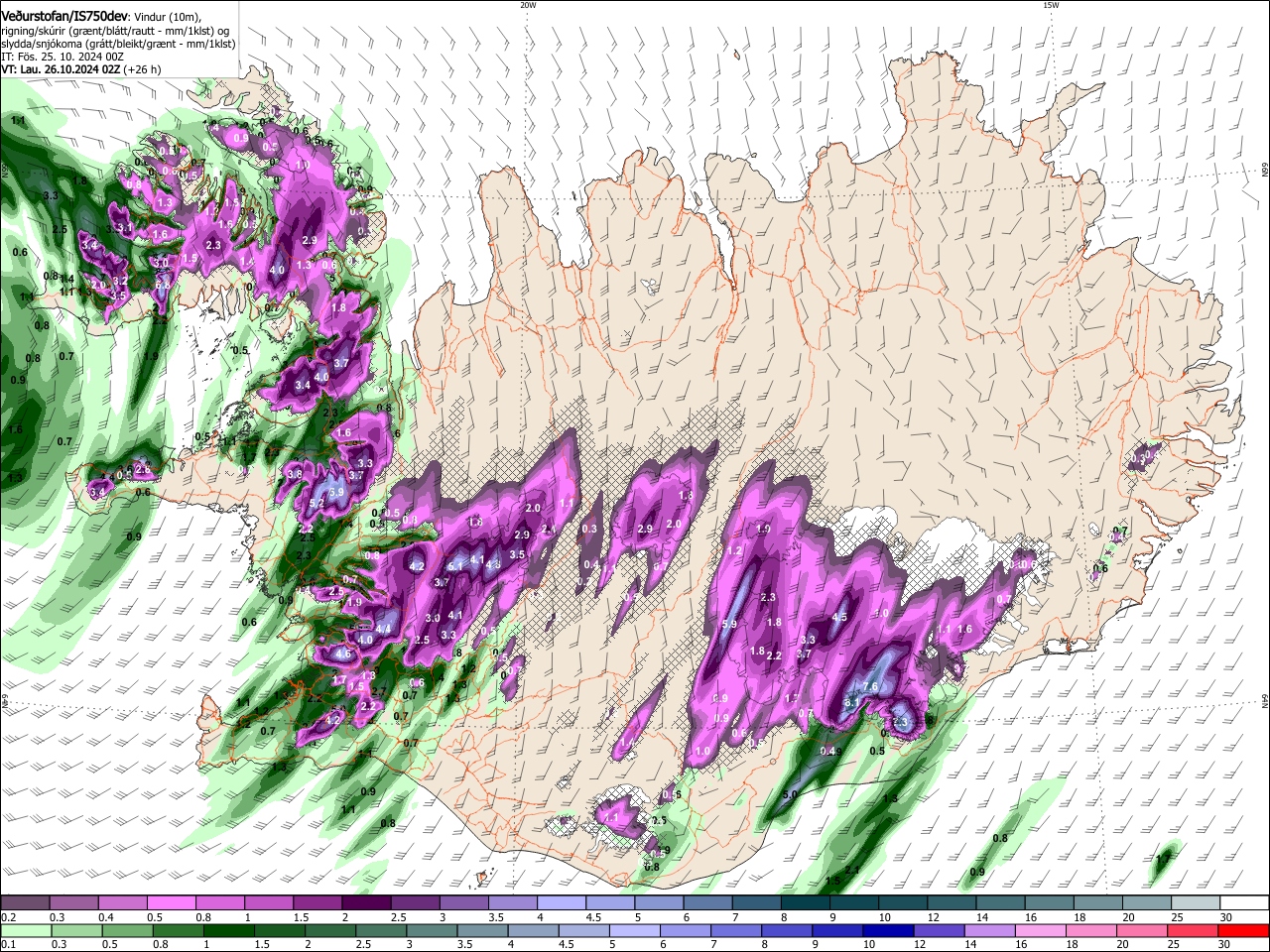Click the 'slydda/snjókoma' legend description line
The width and height of the screenshot is (1270, 952).
(x=118, y=44)
